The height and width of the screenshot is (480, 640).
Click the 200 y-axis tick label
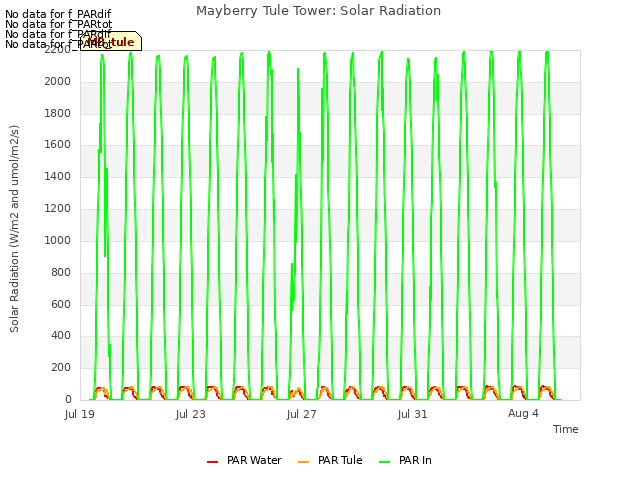[61, 367]
